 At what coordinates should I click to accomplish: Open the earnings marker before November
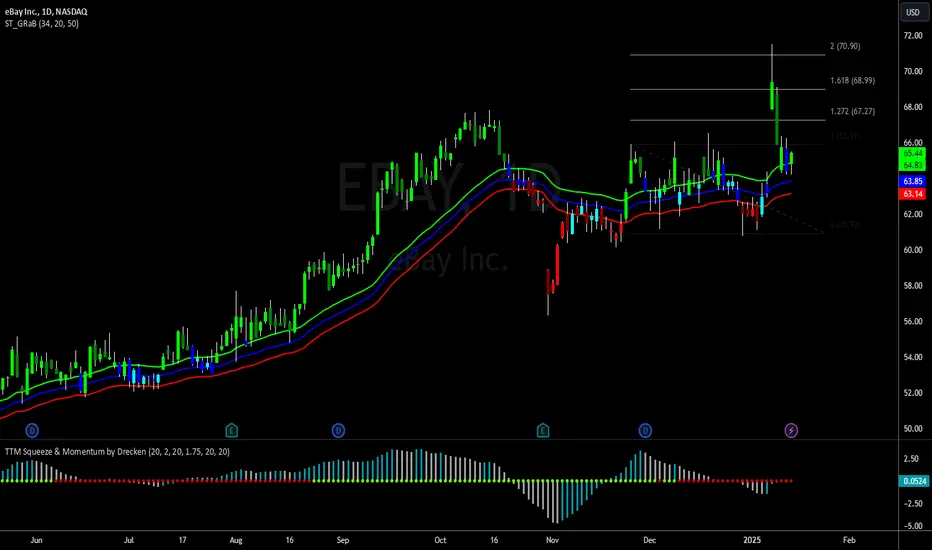point(543,430)
